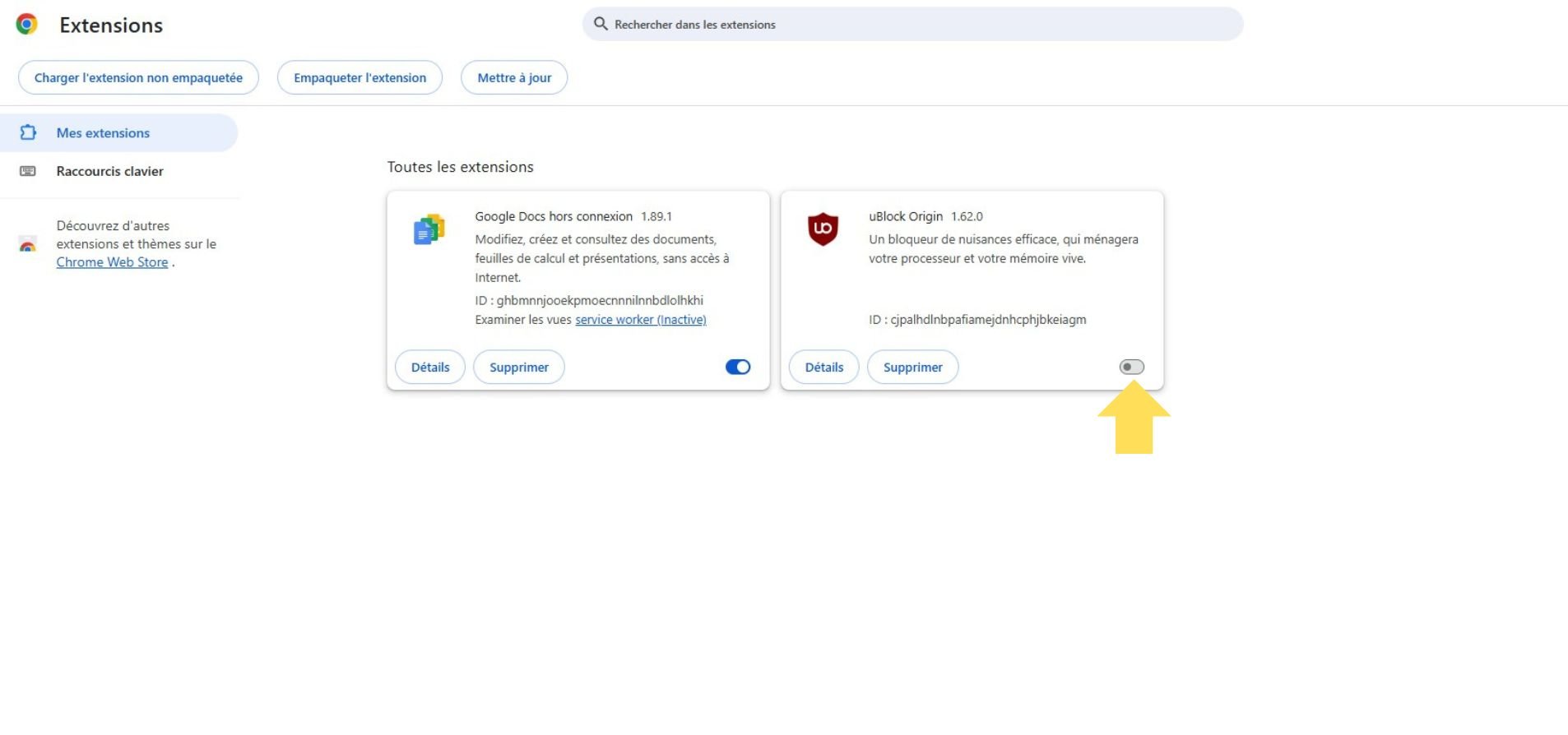Disable Google Docs hors connexion toggle

[738, 367]
